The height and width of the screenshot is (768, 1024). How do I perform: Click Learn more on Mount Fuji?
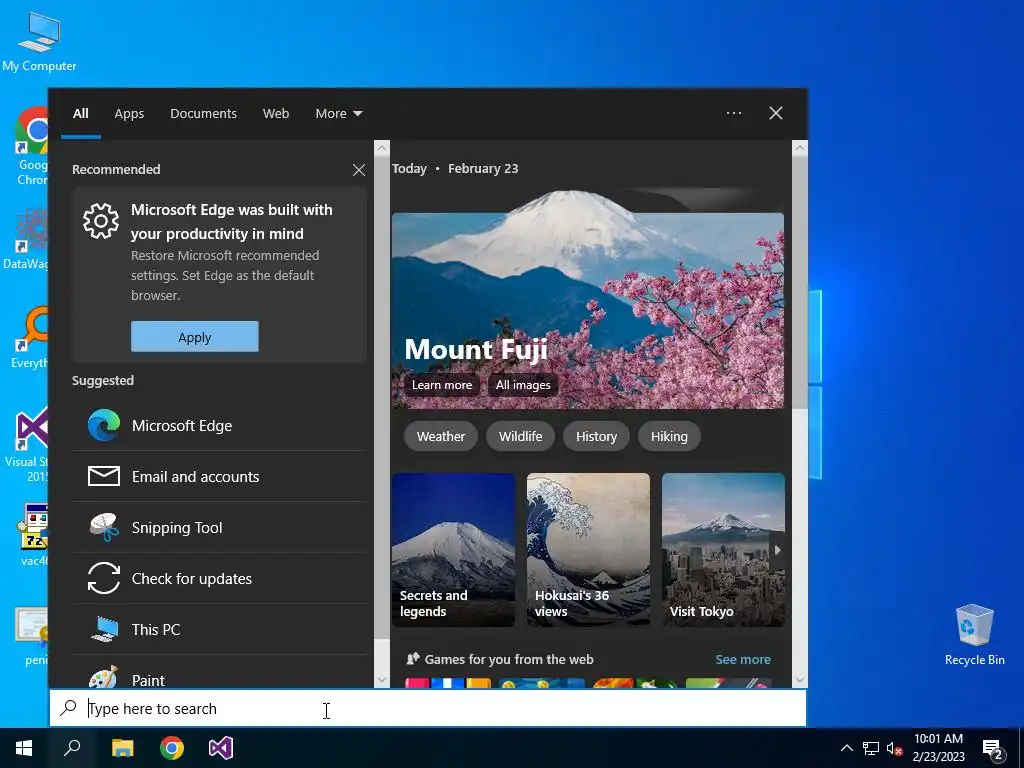[441, 385]
